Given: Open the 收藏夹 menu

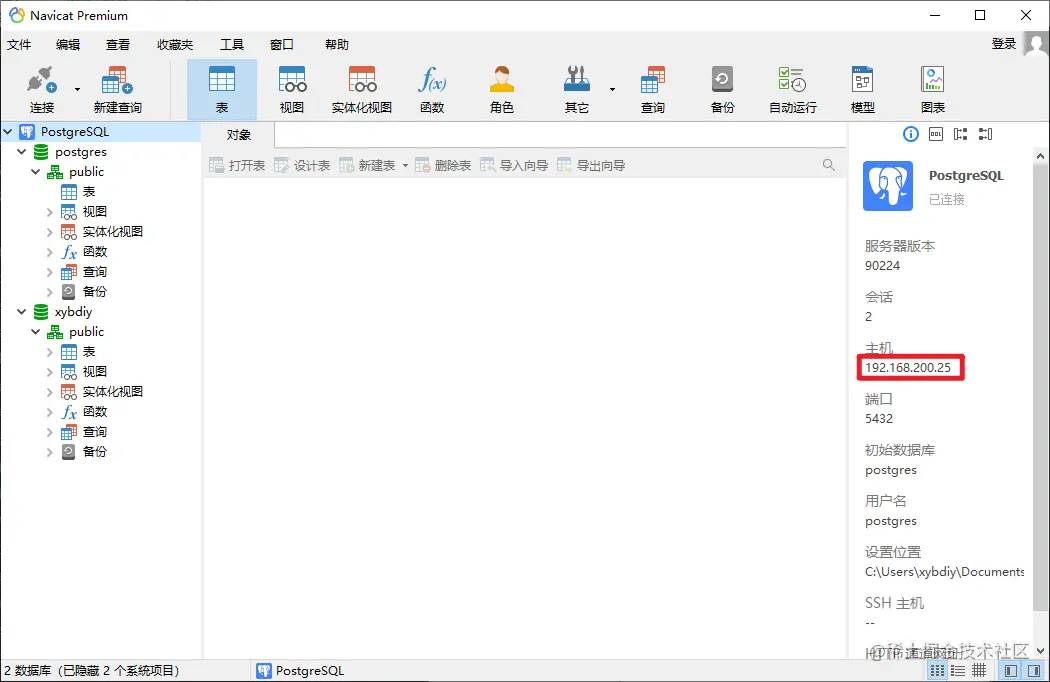Looking at the screenshot, I should coord(175,44).
